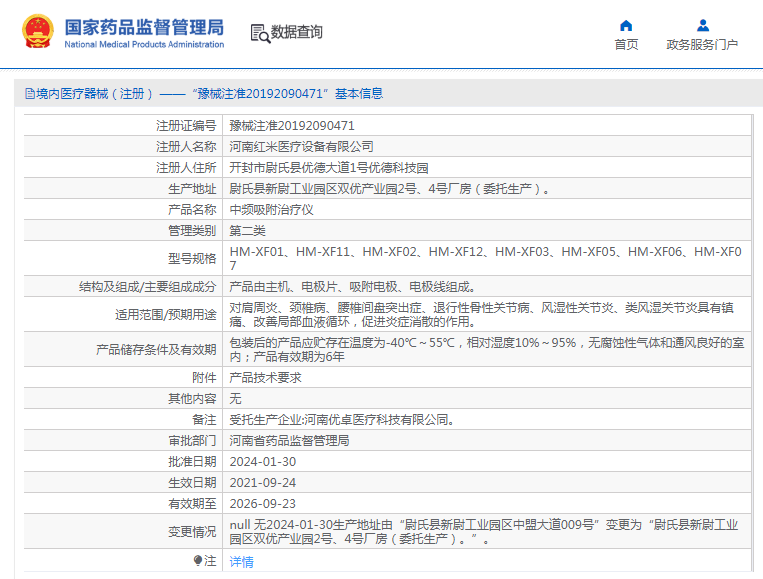
Task: Click the 审批部门 row label
Action: tap(192, 440)
